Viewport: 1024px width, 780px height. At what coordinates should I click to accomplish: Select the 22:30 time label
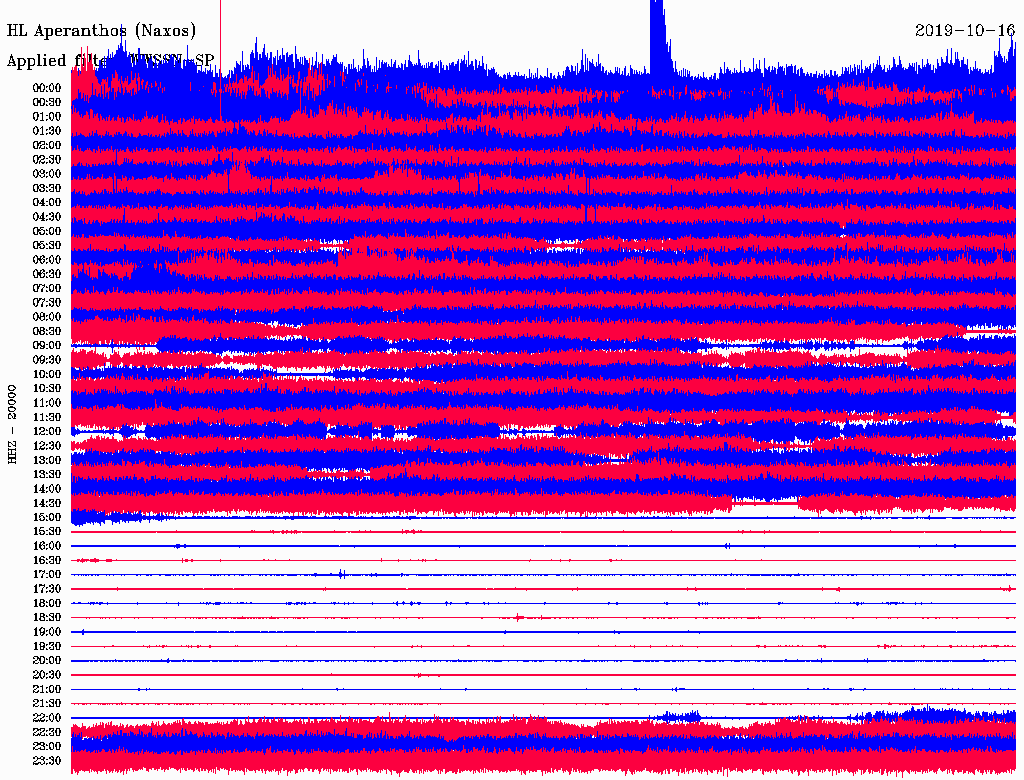(47, 732)
